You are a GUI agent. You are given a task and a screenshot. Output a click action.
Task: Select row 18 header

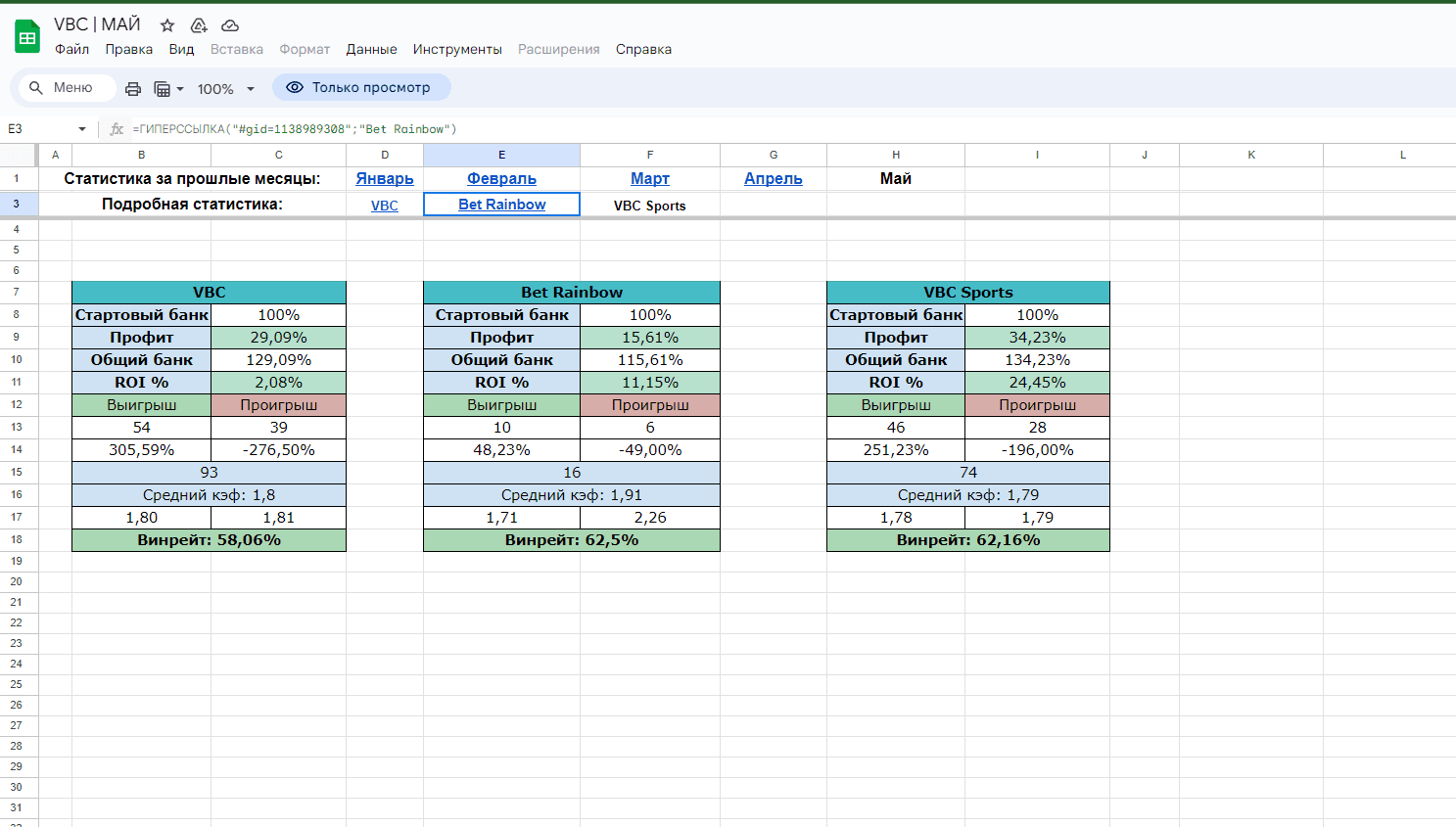point(17,539)
